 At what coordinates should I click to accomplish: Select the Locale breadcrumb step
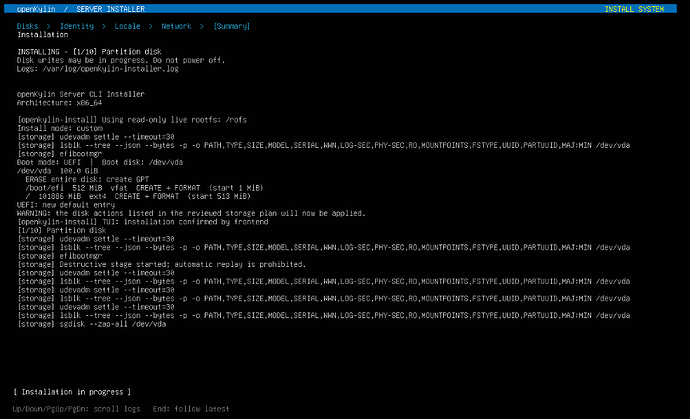(127, 26)
